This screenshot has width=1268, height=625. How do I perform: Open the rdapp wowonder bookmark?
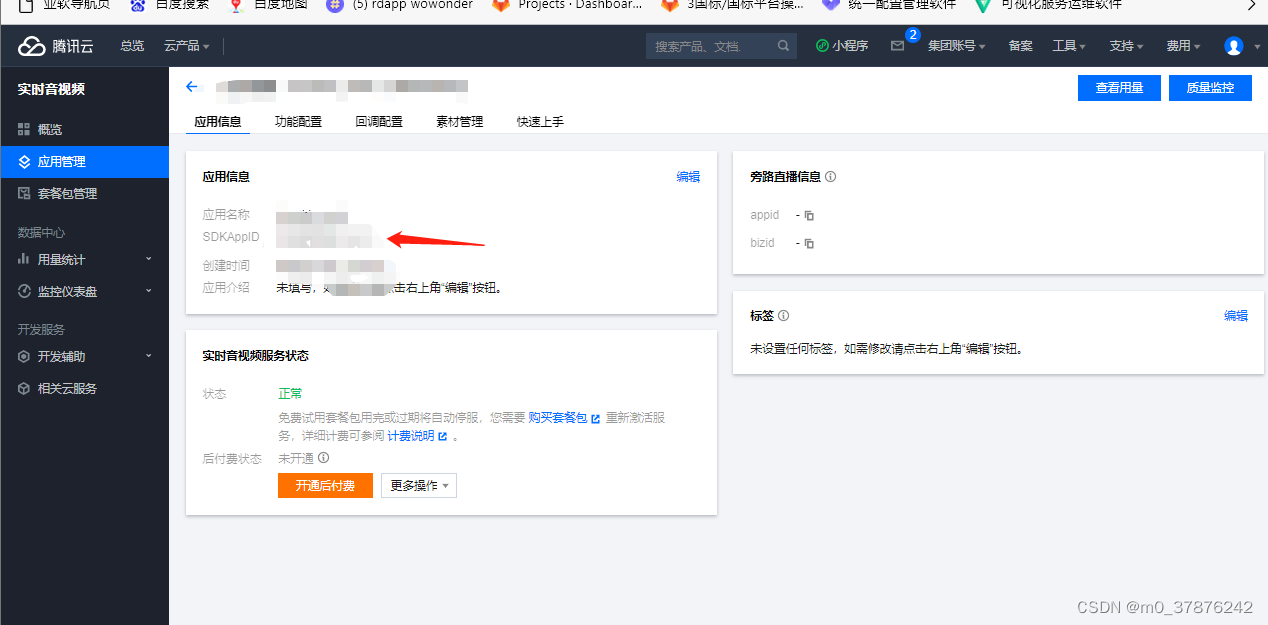(x=400, y=5)
